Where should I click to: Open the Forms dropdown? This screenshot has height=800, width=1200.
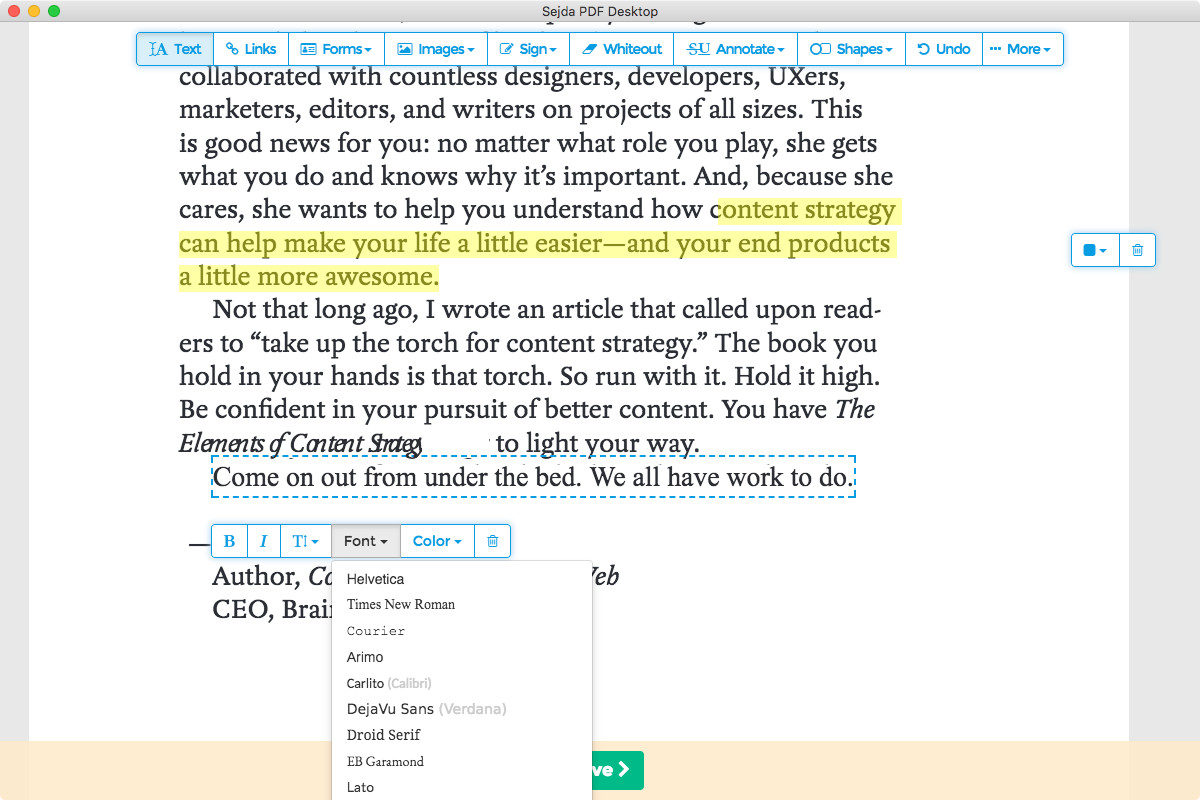click(x=336, y=49)
